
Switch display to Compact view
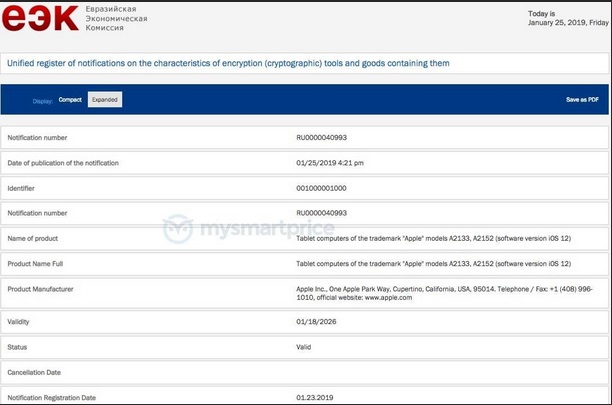[x=70, y=99]
